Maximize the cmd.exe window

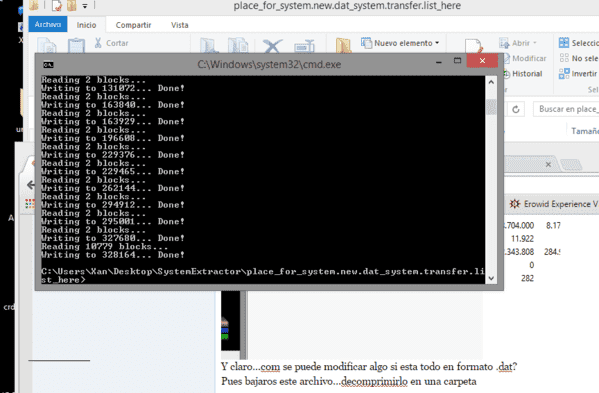457,61
